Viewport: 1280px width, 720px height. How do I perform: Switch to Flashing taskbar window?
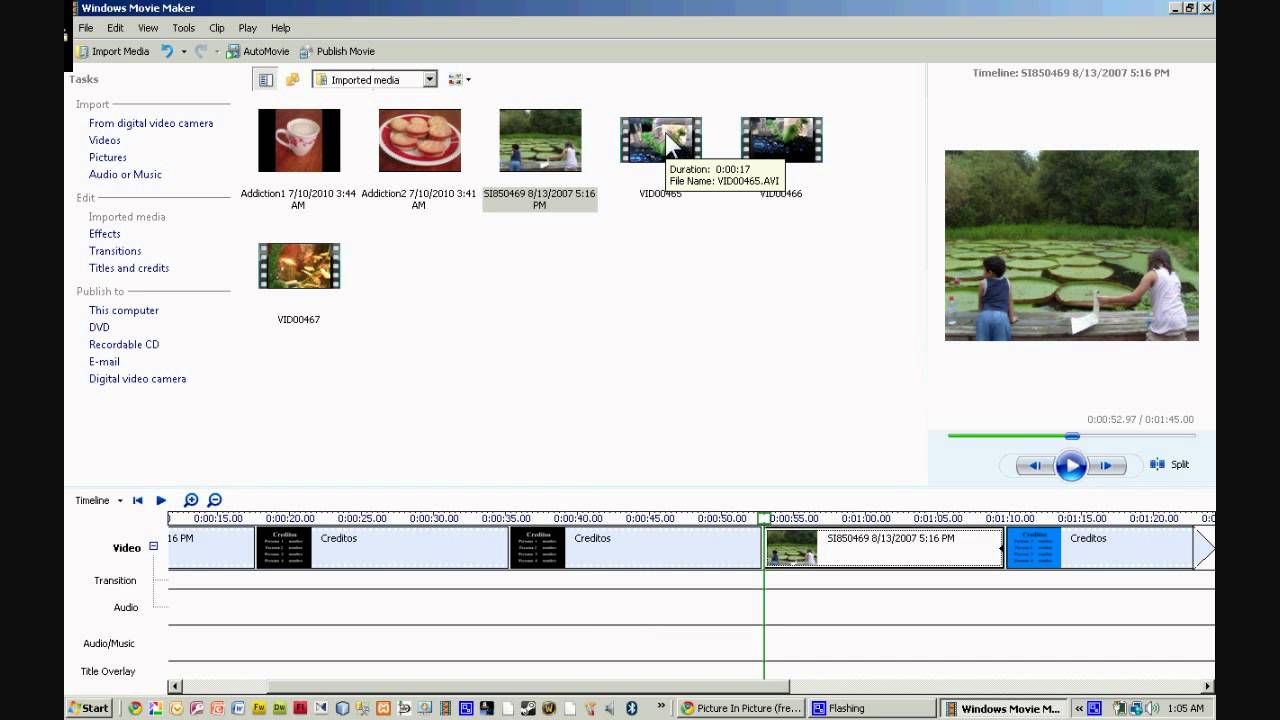(870, 708)
